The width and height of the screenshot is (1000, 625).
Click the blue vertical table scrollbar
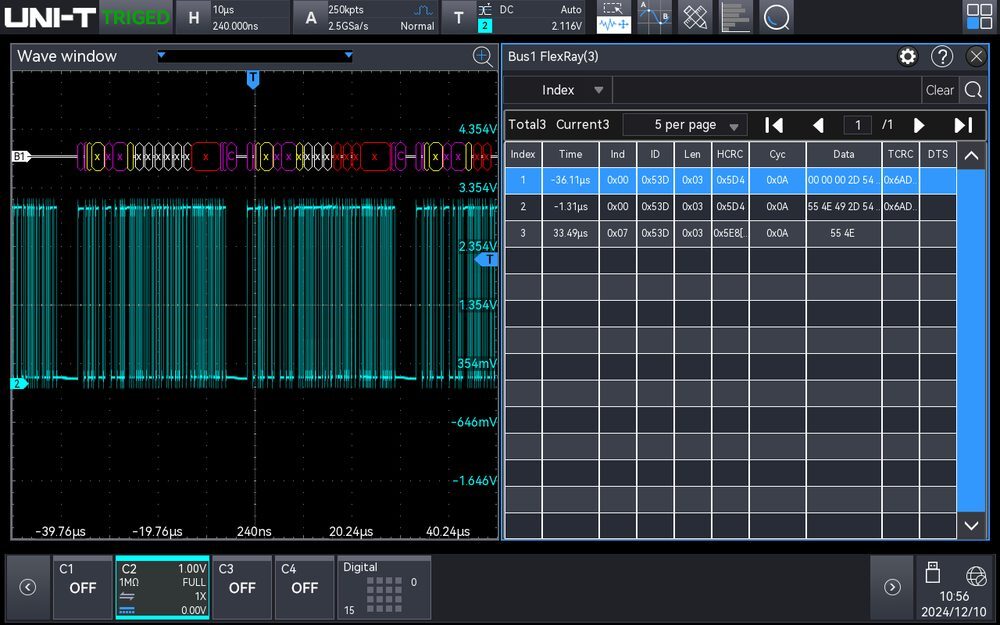[971, 341]
